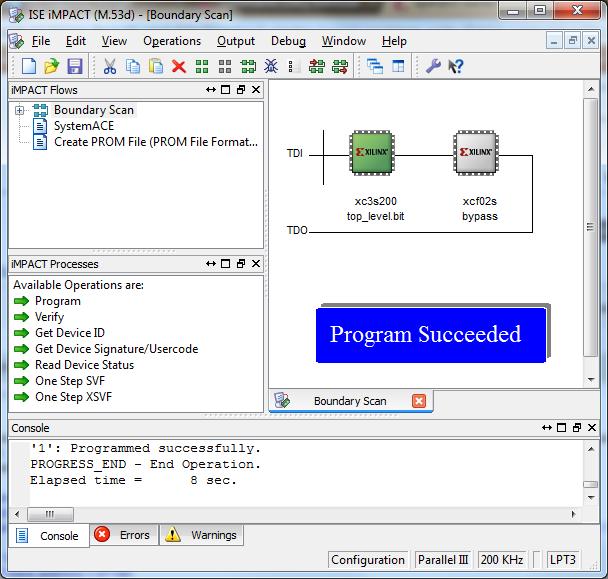Click the tile windows toolbar icon

[398, 66]
